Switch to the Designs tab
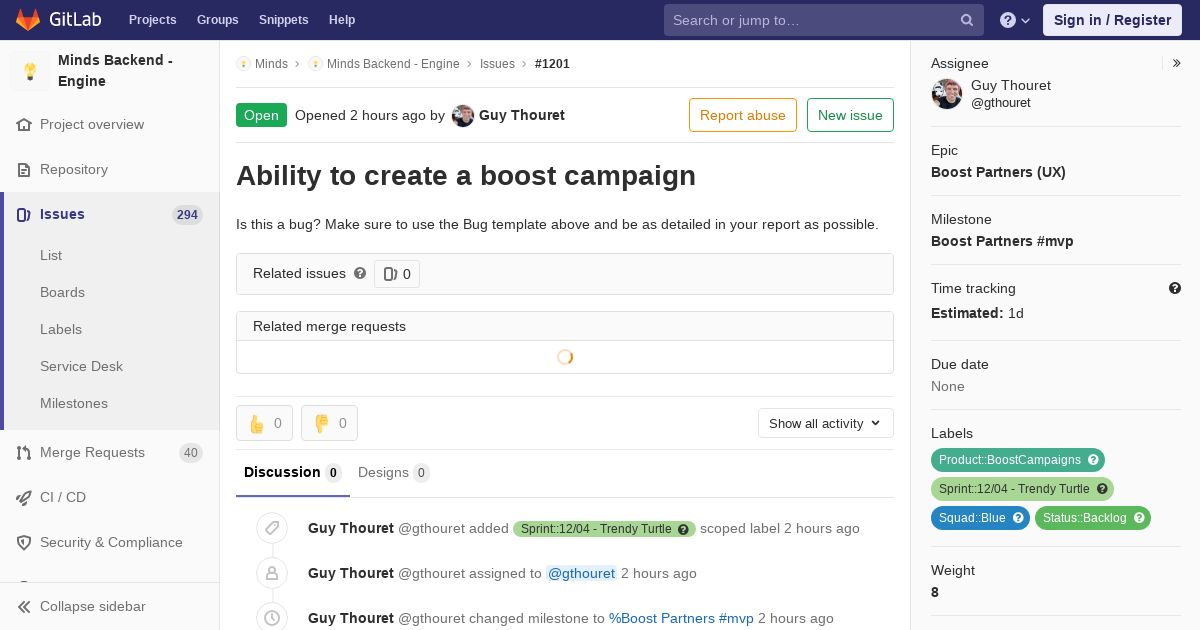 click(x=394, y=473)
